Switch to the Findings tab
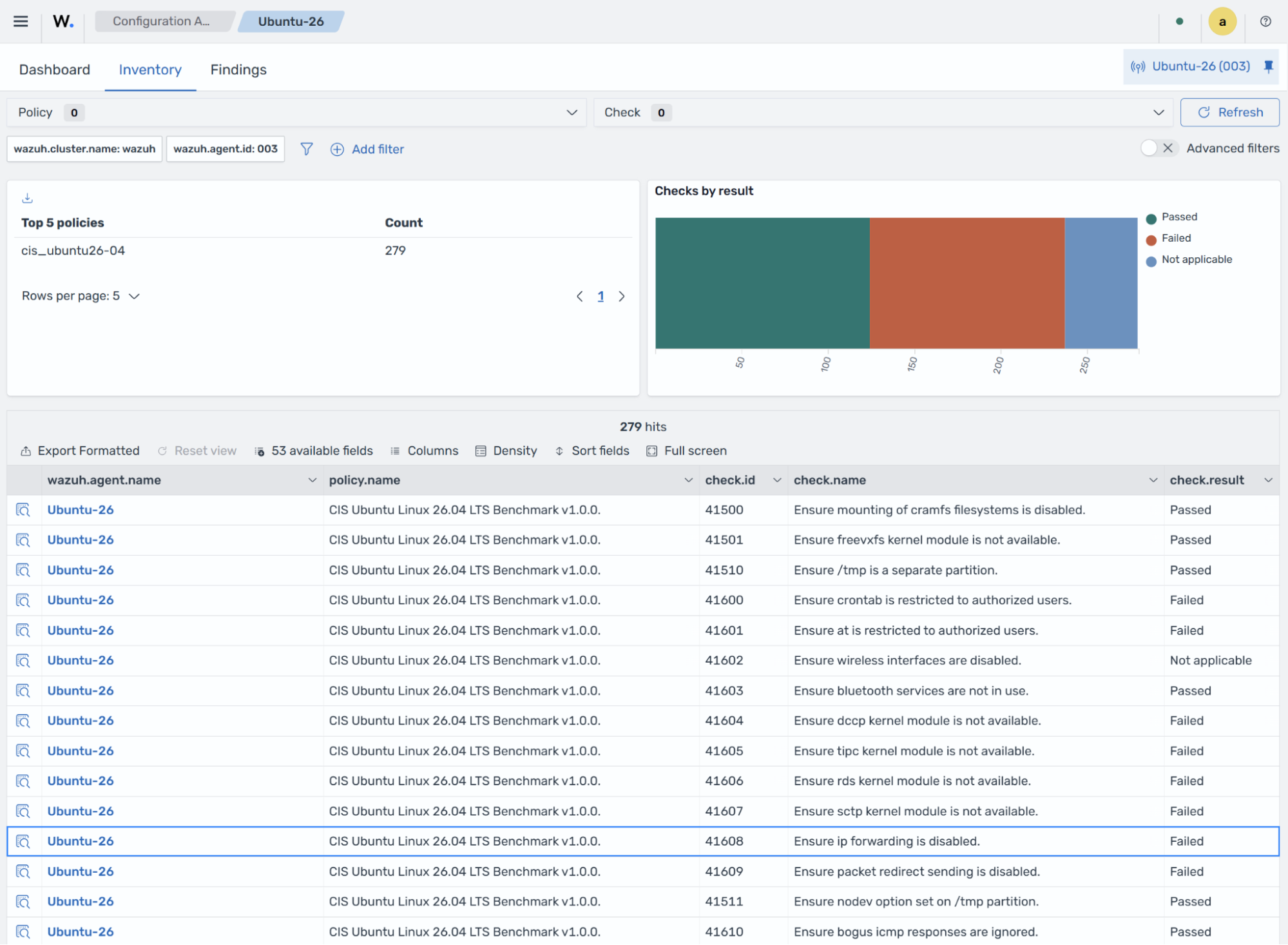 coord(238,70)
